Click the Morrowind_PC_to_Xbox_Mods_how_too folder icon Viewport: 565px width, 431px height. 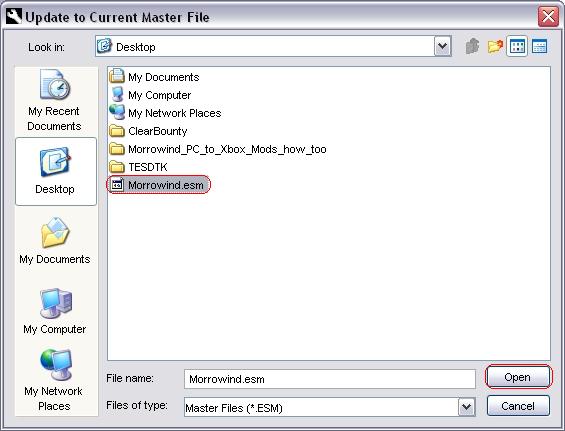pos(117,149)
